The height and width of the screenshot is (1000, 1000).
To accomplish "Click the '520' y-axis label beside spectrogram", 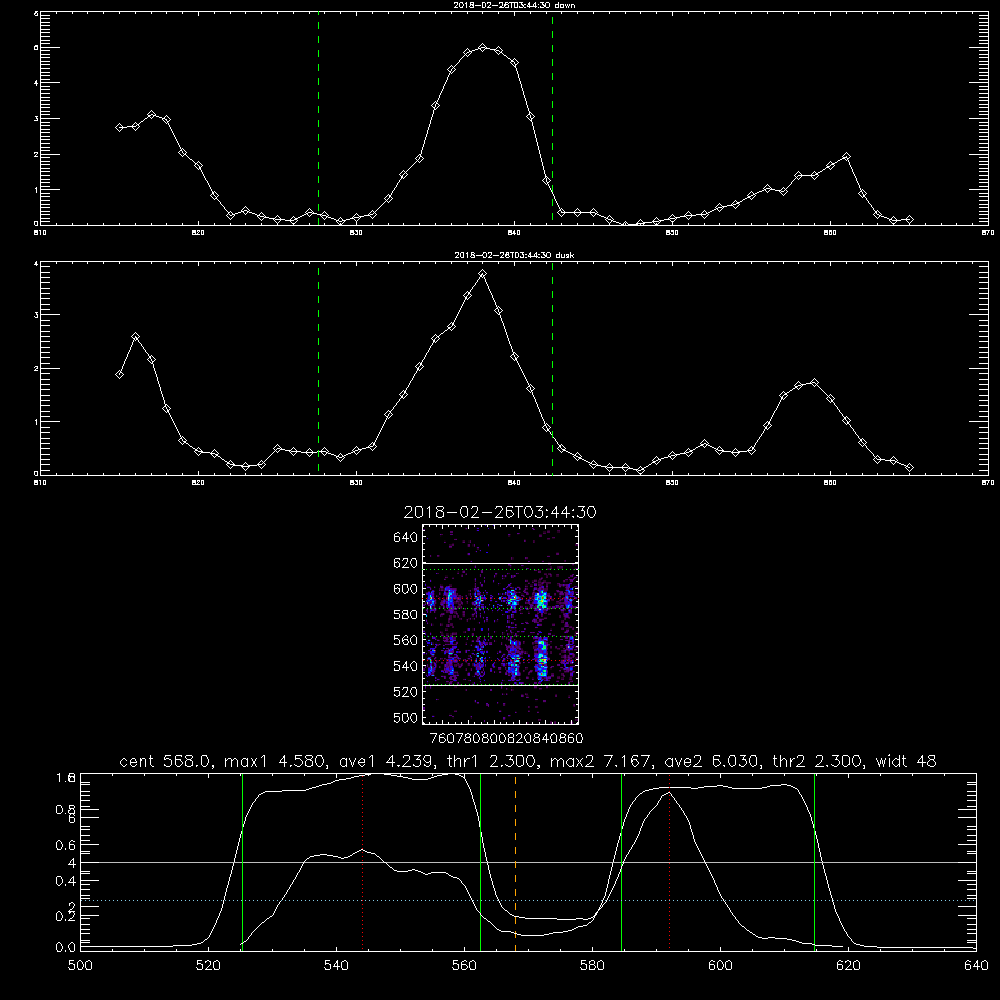I will click(406, 691).
